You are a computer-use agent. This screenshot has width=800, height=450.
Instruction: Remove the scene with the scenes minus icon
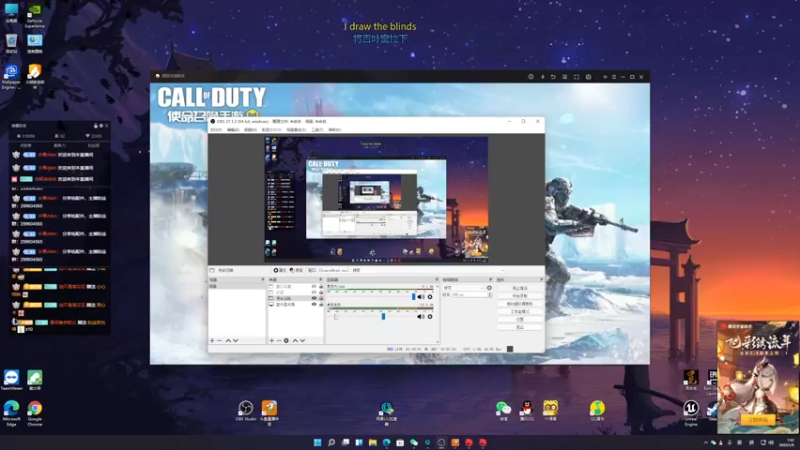coord(219,340)
